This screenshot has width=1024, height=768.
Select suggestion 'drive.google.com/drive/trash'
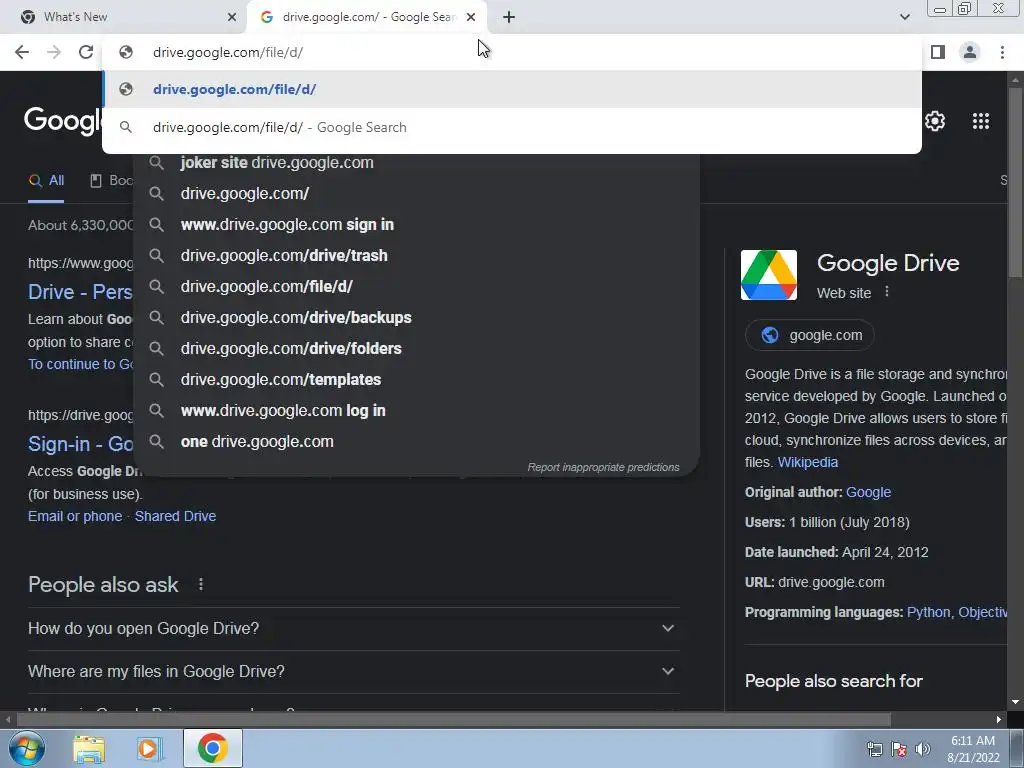coord(417,255)
